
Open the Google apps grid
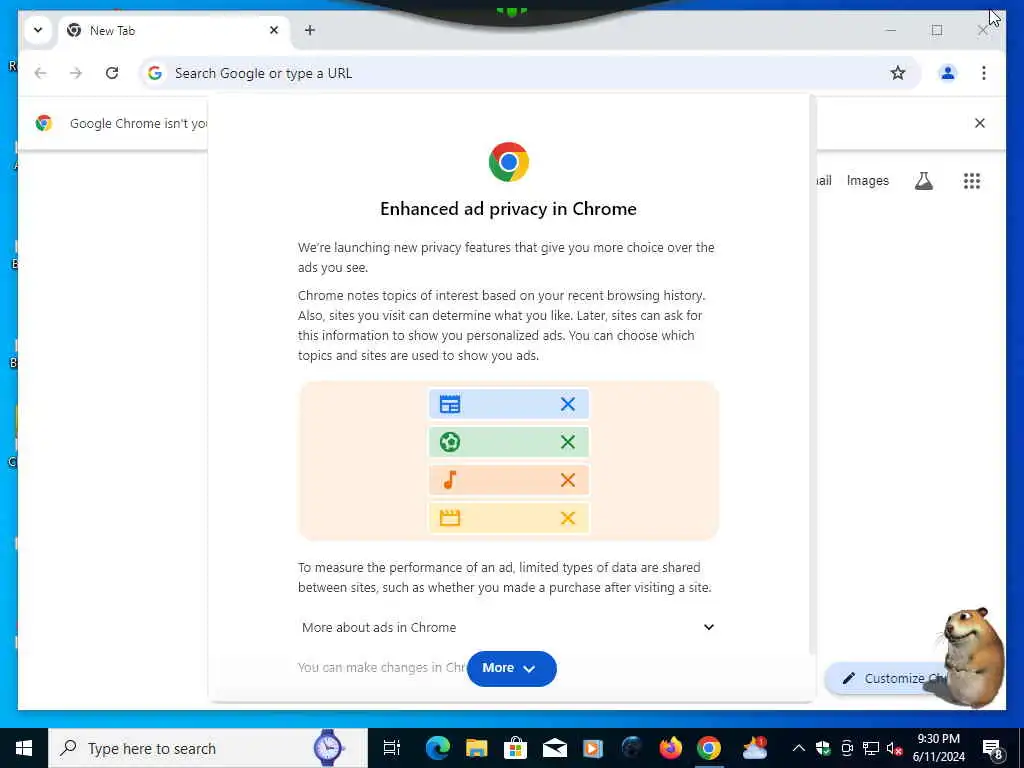pos(972,181)
